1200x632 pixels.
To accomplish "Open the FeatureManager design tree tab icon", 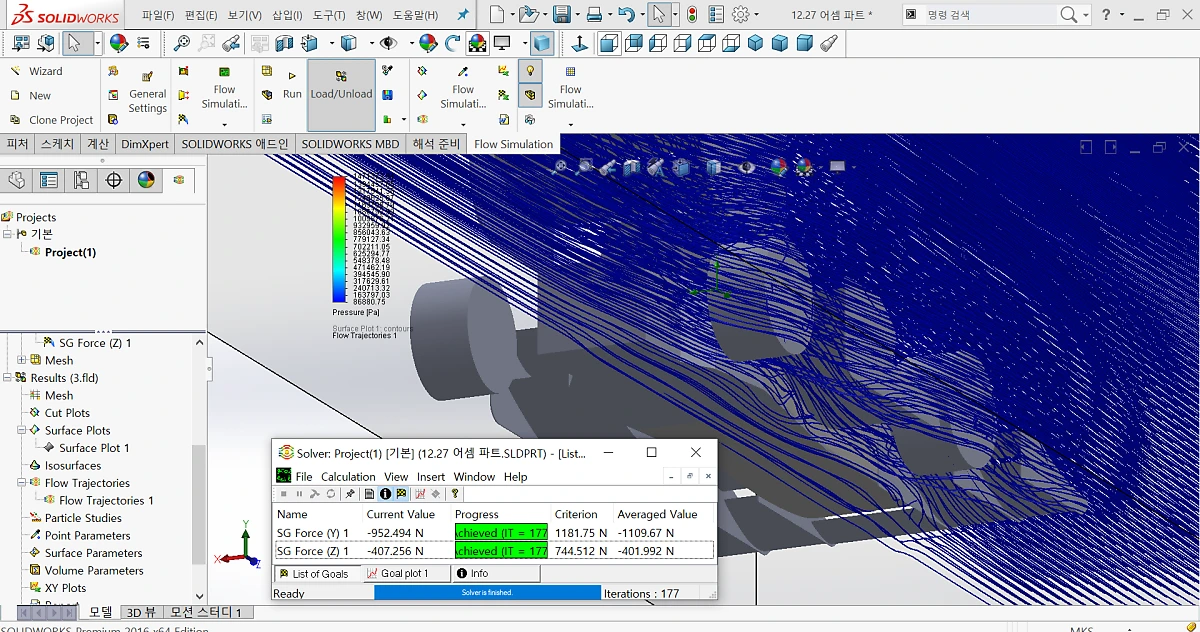I will (x=16, y=180).
